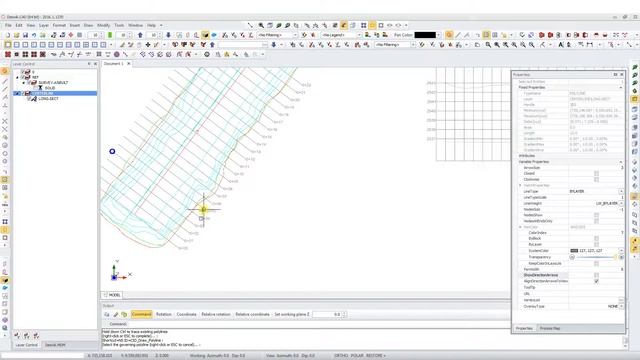Open the Tools menu
Screen dimensions: 640x360
point(119,25)
